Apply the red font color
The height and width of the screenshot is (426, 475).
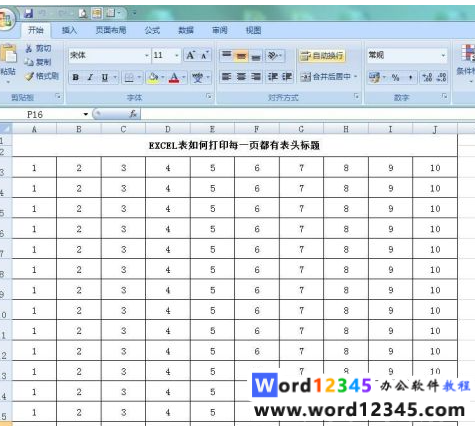pyautogui.click(x=174, y=78)
